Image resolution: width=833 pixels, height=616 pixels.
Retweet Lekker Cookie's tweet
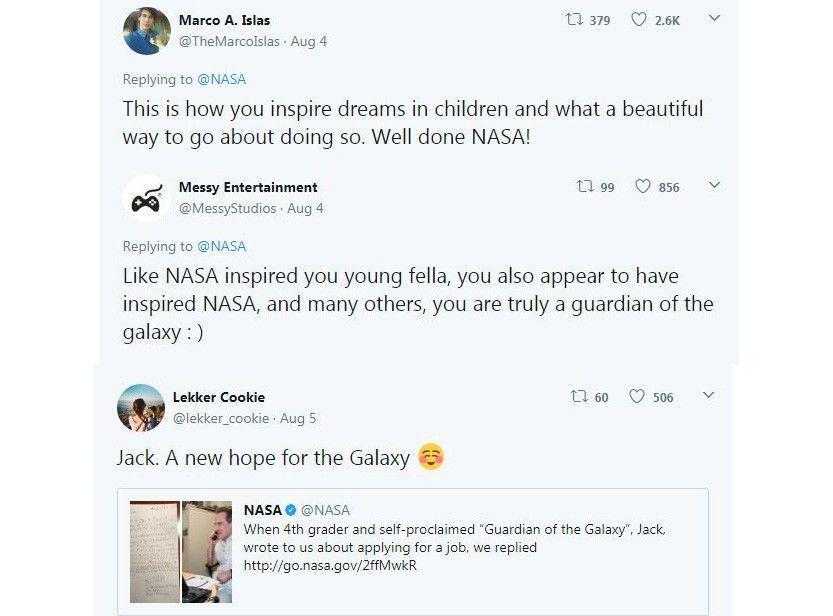pyautogui.click(x=579, y=397)
